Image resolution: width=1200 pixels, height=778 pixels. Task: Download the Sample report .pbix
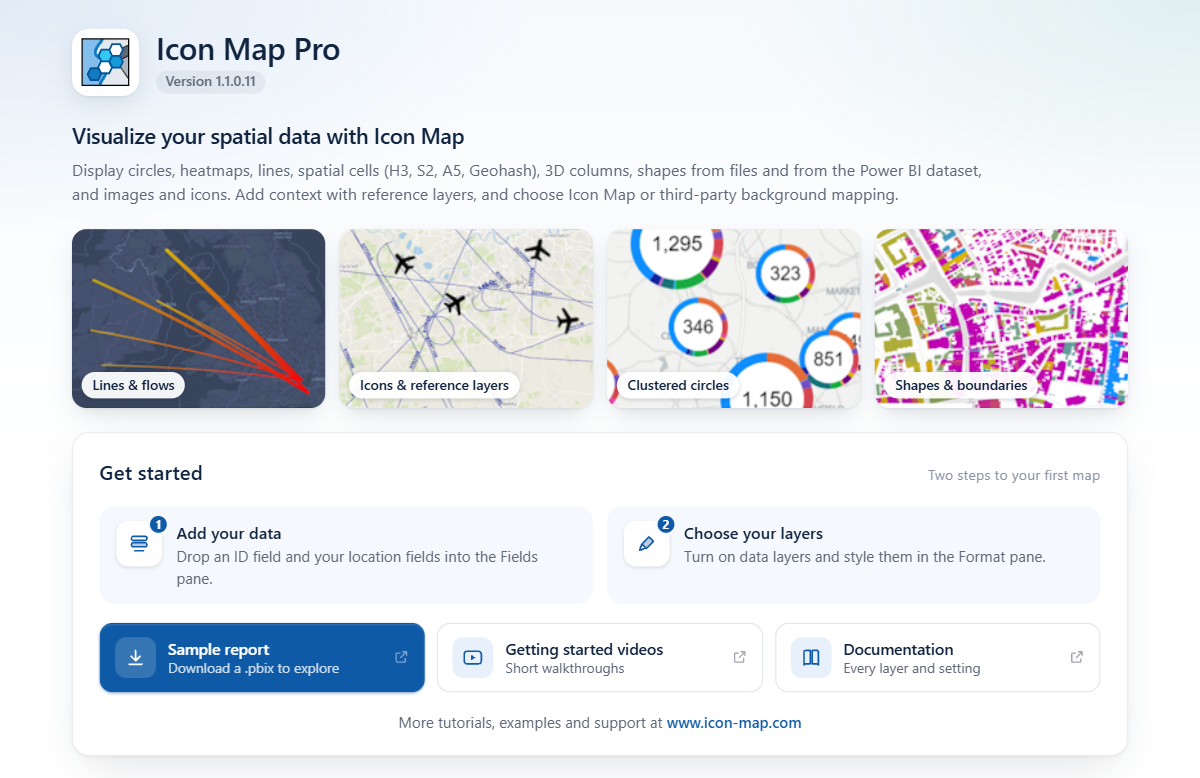[x=262, y=658]
